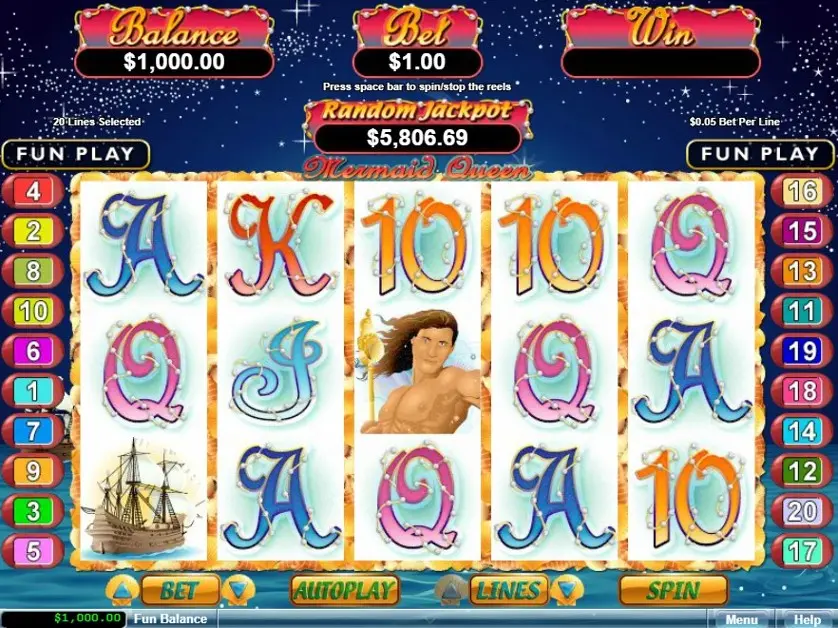The image size is (838, 628).
Task: Select payline 4 indicator
Action: coord(33,191)
